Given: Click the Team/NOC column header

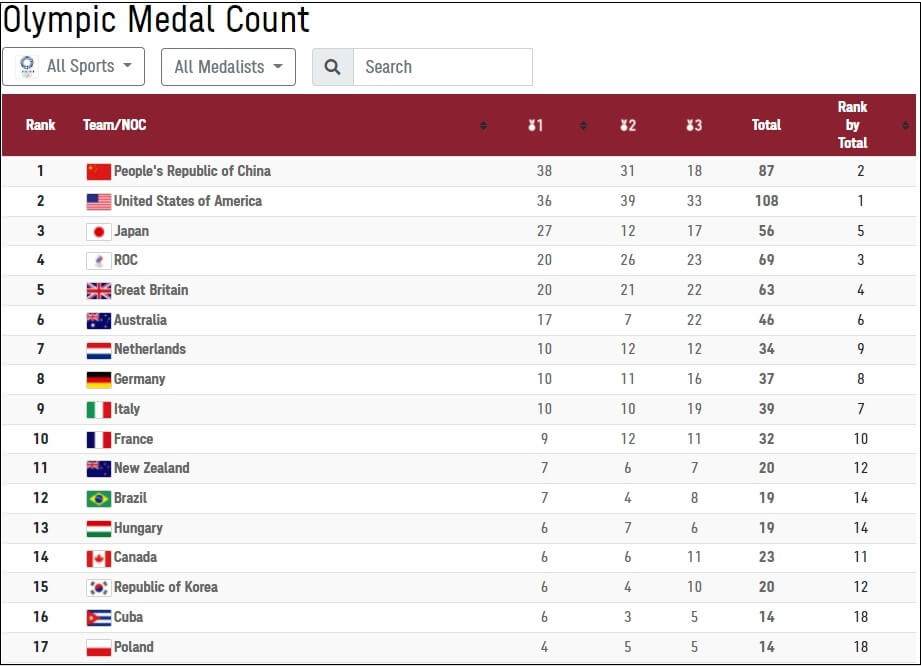Looking at the screenshot, I should tap(115, 125).
